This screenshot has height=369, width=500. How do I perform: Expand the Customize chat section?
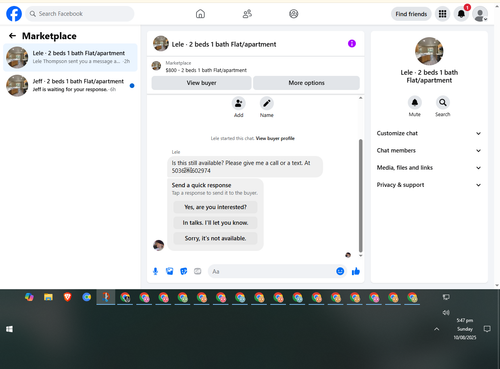pos(429,133)
